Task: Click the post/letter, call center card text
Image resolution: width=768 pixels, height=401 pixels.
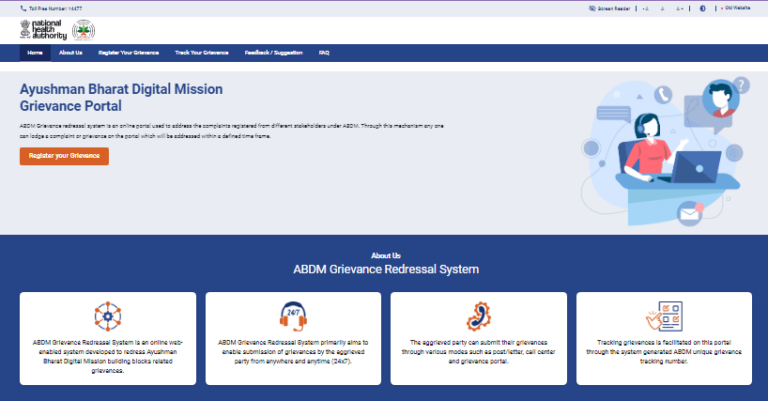Action: (479, 352)
